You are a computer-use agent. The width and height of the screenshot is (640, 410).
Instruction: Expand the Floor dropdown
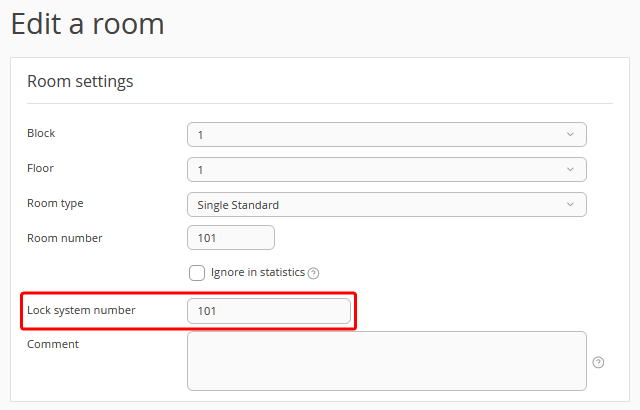click(x=386, y=169)
